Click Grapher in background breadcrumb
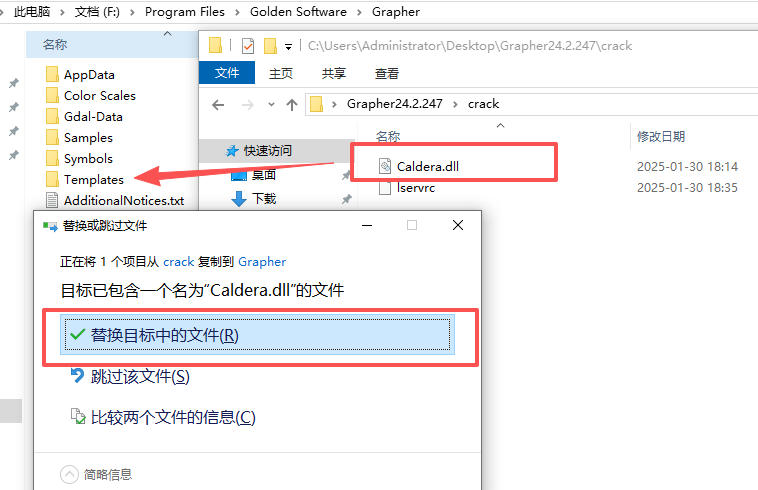Screen dimensions: 758x490 point(396,12)
